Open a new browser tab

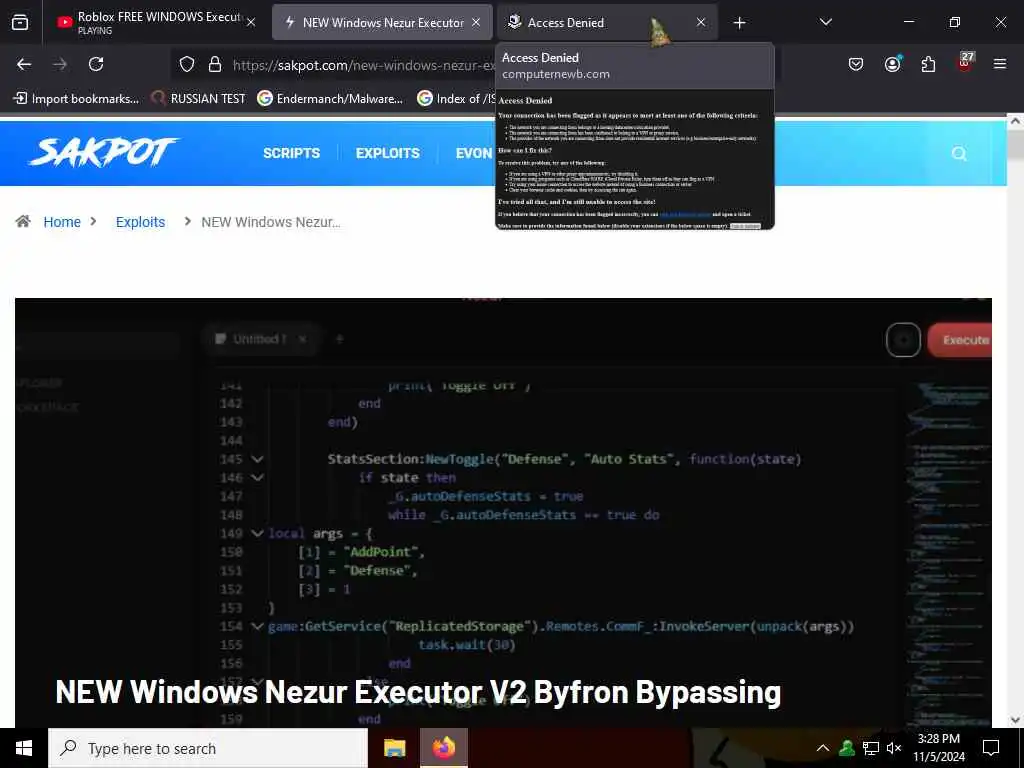coord(739,23)
